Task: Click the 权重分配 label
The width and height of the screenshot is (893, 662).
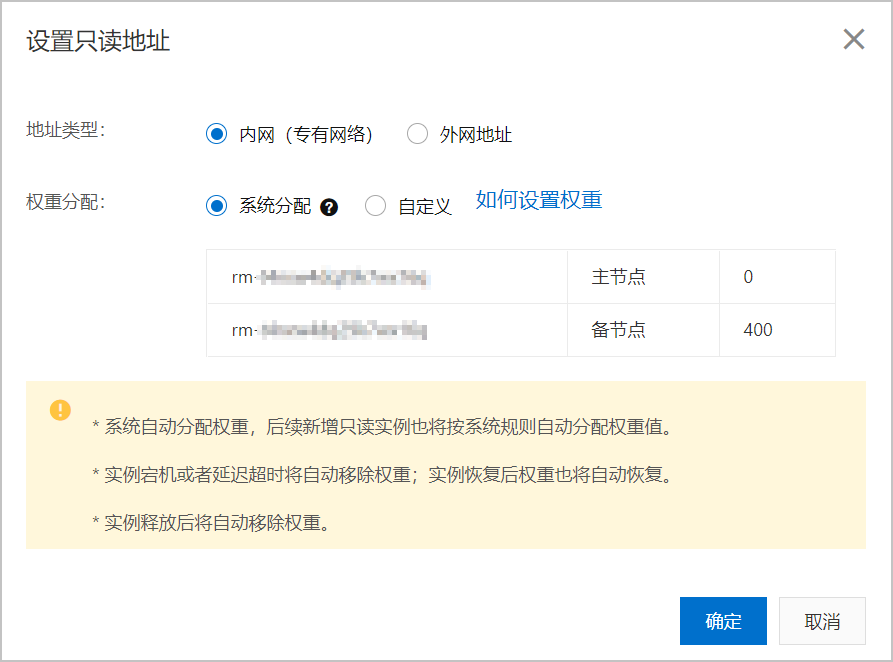Action: point(65,202)
